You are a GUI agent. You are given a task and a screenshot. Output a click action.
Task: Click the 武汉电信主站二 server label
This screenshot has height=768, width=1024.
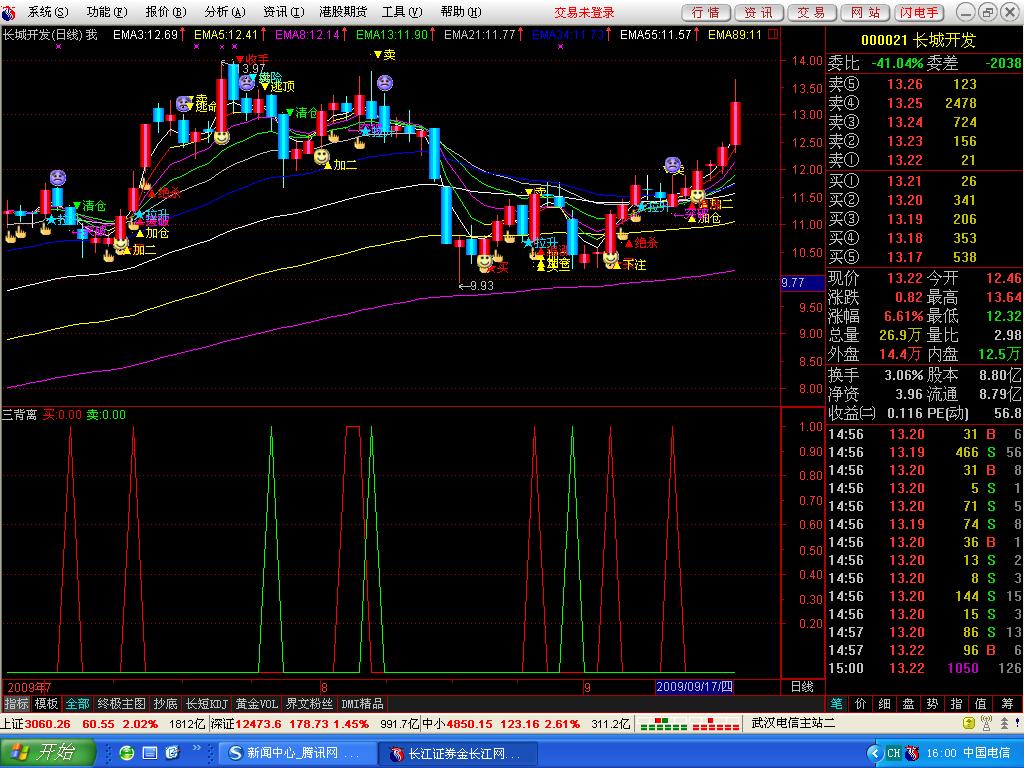pos(793,723)
